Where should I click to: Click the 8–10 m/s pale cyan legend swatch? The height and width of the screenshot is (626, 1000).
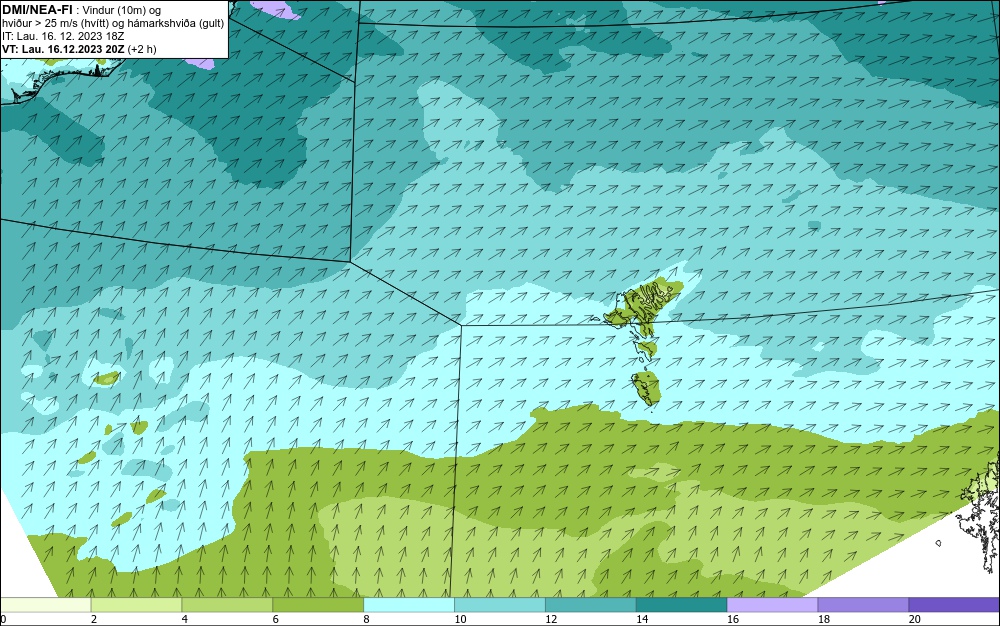tap(409, 604)
